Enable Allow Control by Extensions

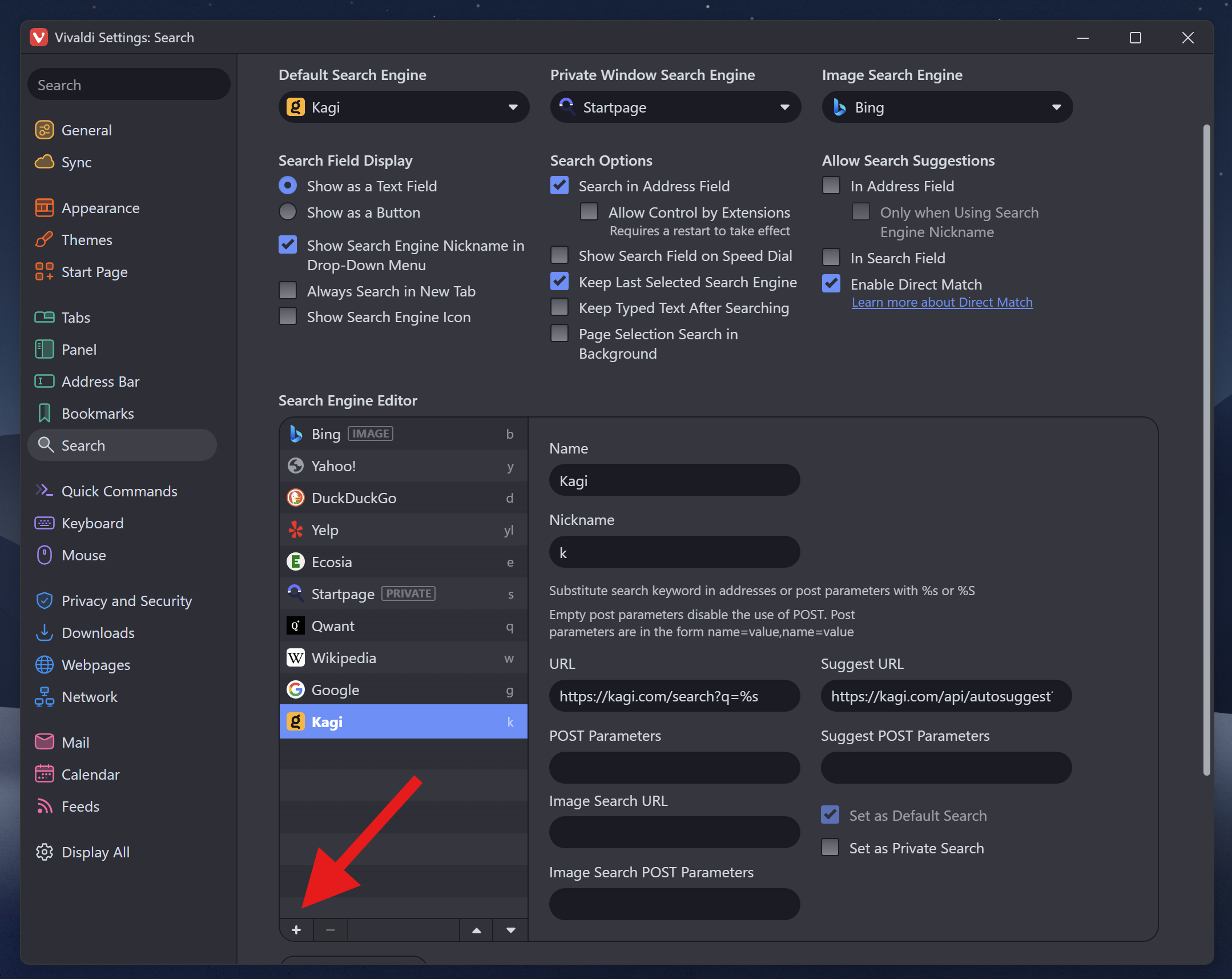tap(589, 211)
